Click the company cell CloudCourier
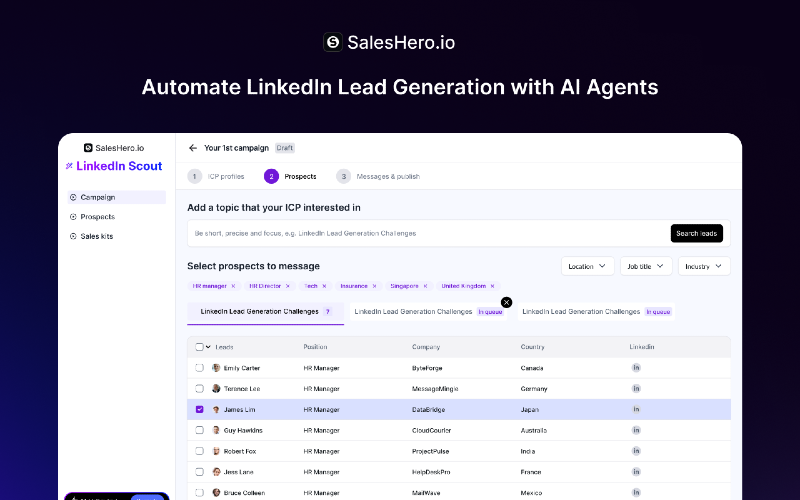The width and height of the screenshot is (800, 500). (432, 431)
